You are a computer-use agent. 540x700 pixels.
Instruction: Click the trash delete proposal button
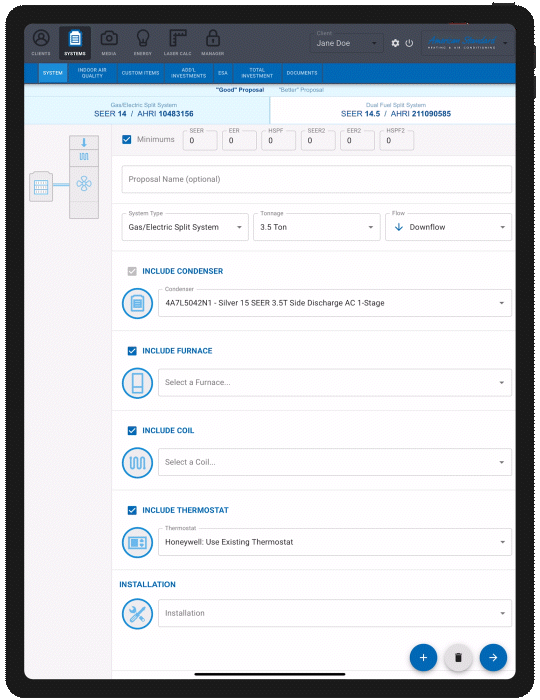pyautogui.click(x=458, y=657)
